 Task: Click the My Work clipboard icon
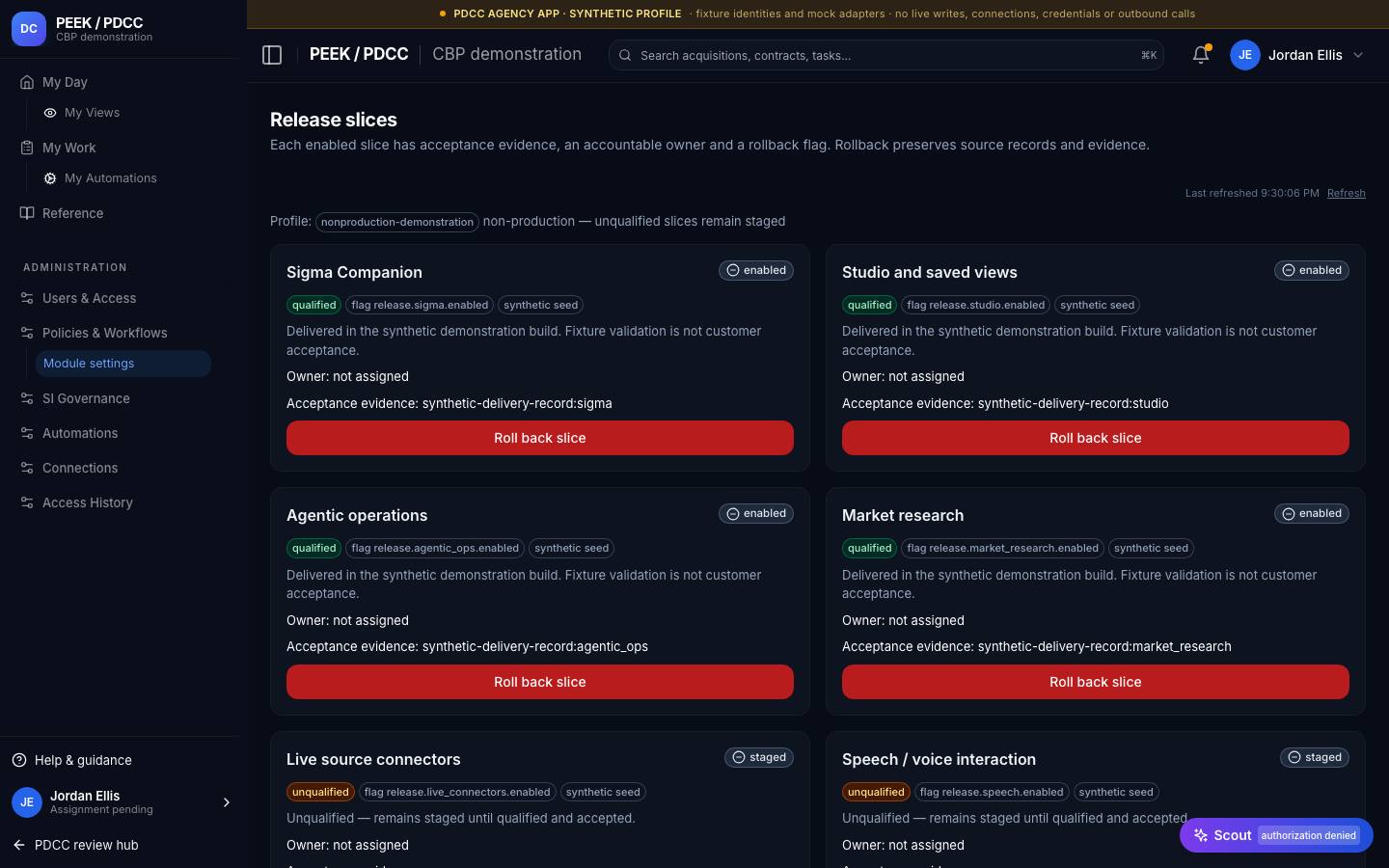[27, 148]
